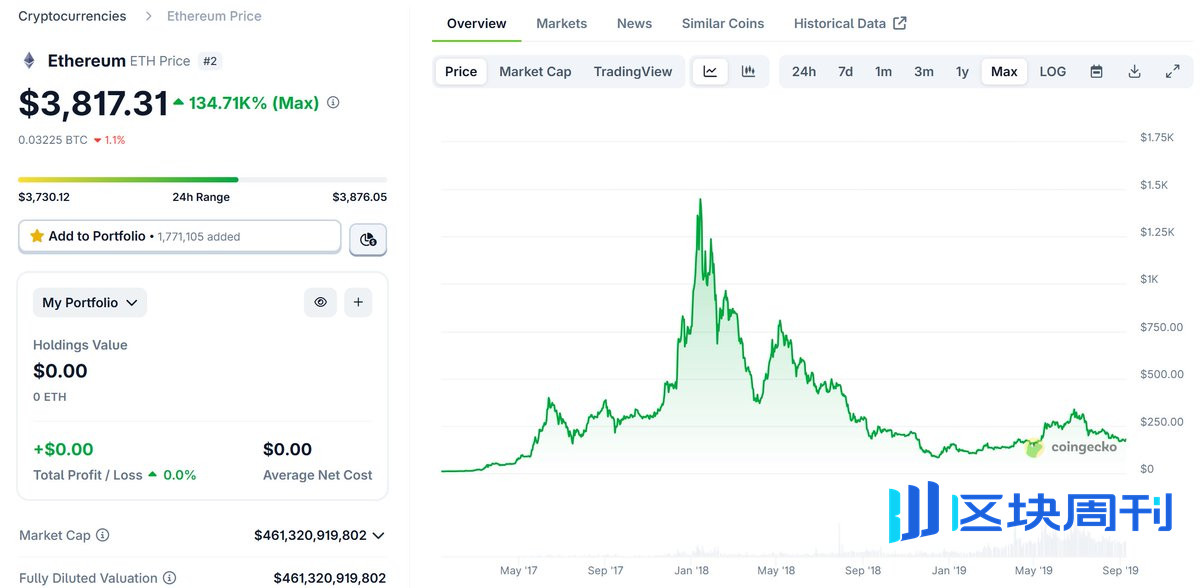The height and width of the screenshot is (588, 1200).
Task: Switch chart to TradingView mode
Action: [633, 71]
